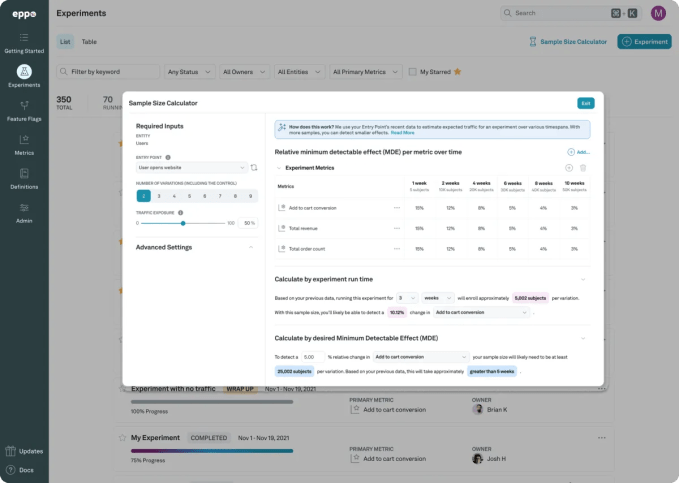The height and width of the screenshot is (483, 679).
Task: Click the relative change percentage input field
Action: pos(312,356)
